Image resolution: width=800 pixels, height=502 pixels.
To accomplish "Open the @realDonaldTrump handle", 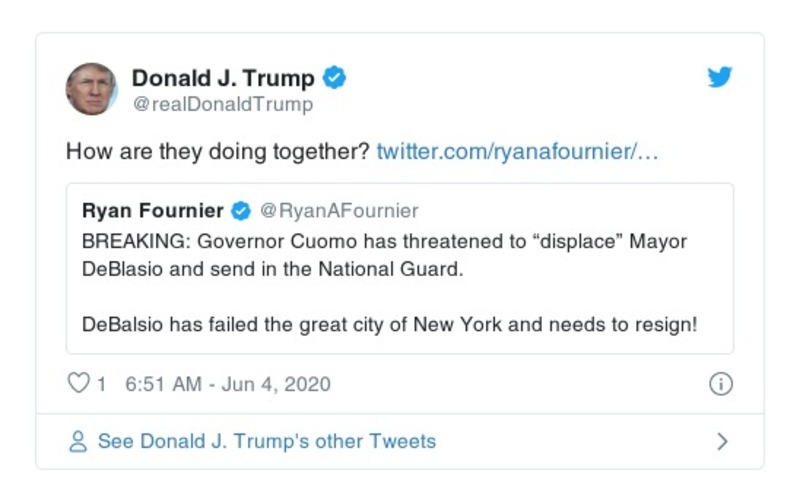I will point(222,104).
